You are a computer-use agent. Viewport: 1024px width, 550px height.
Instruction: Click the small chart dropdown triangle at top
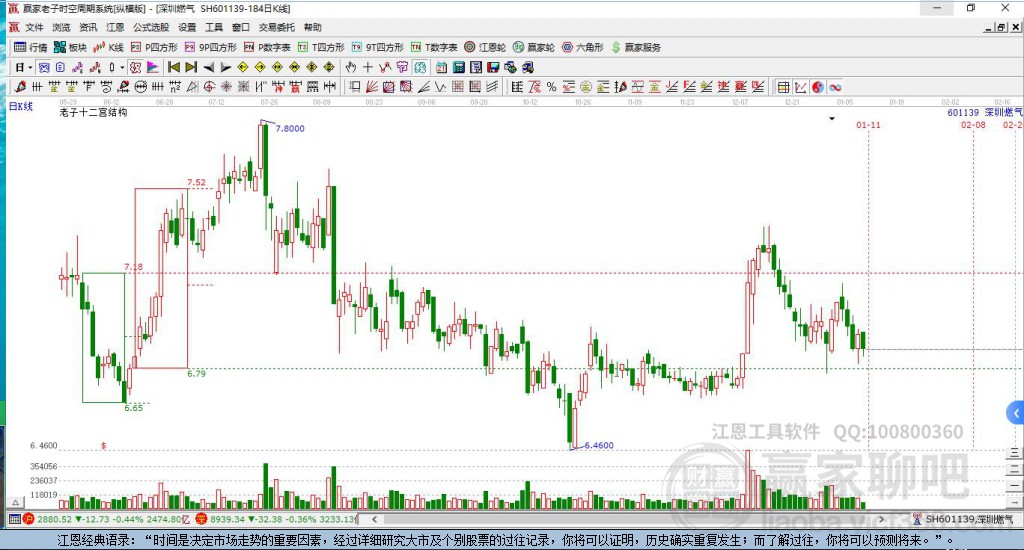point(832,119)
